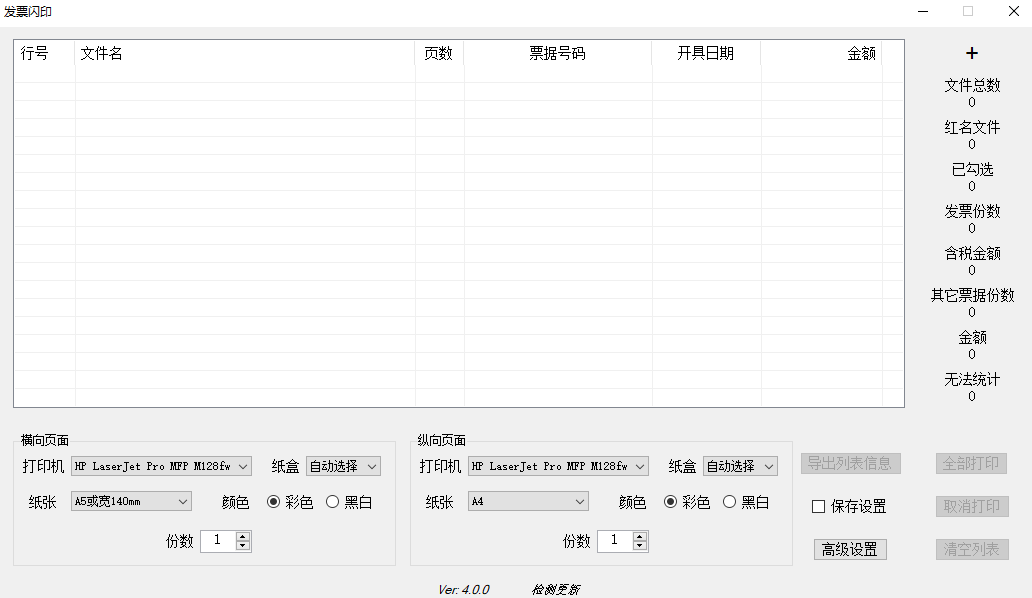This screenshot has width=1032, height=598.
Task: Increase 份数 in 纵向页面 with up arrow
Action: coord(640,536)
